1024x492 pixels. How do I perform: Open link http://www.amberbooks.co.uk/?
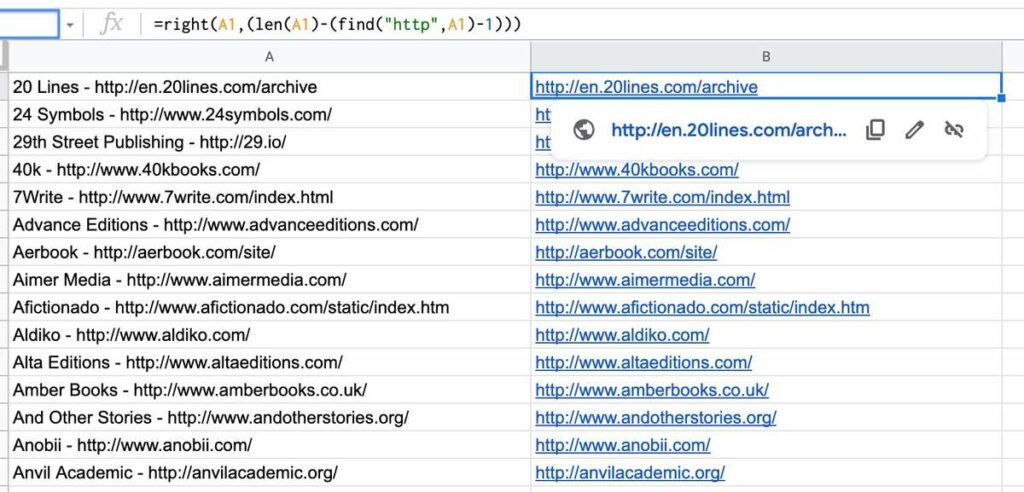pyautogui.click(x=652, y=390)
